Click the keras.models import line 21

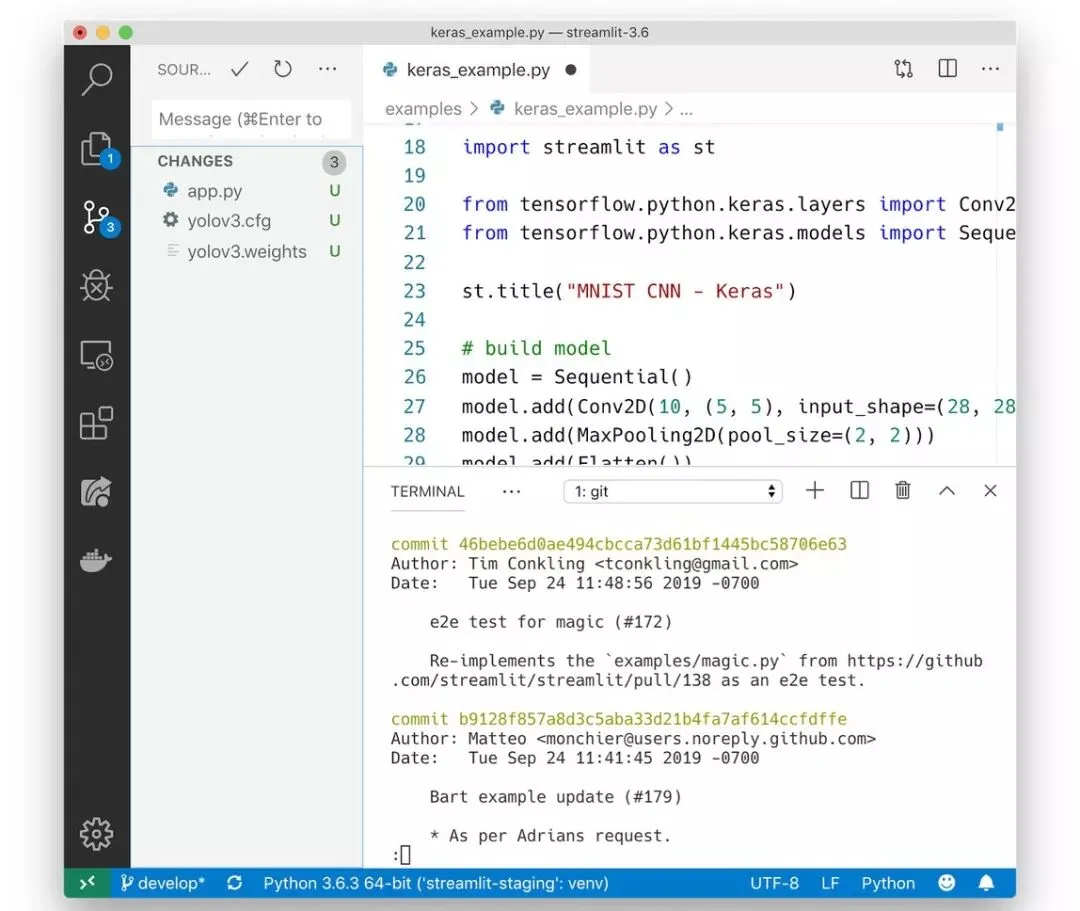pos(738,233)
